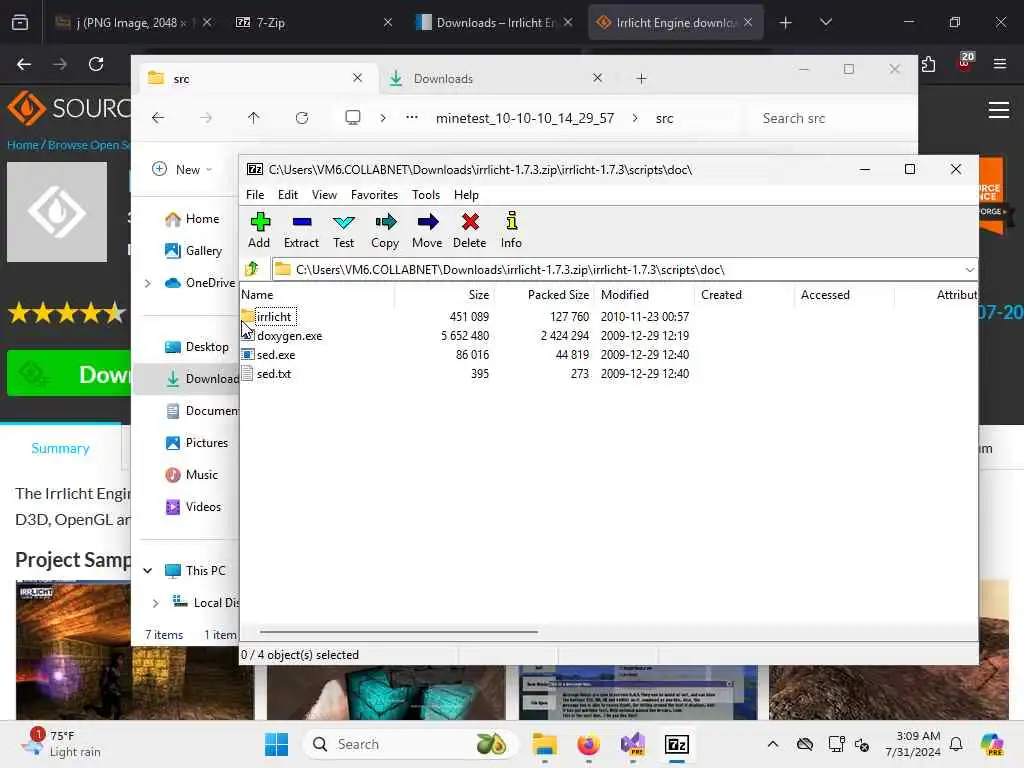Expand the Local Disk tree node
Screen dimensions: 1024x768
pos(155,603)
